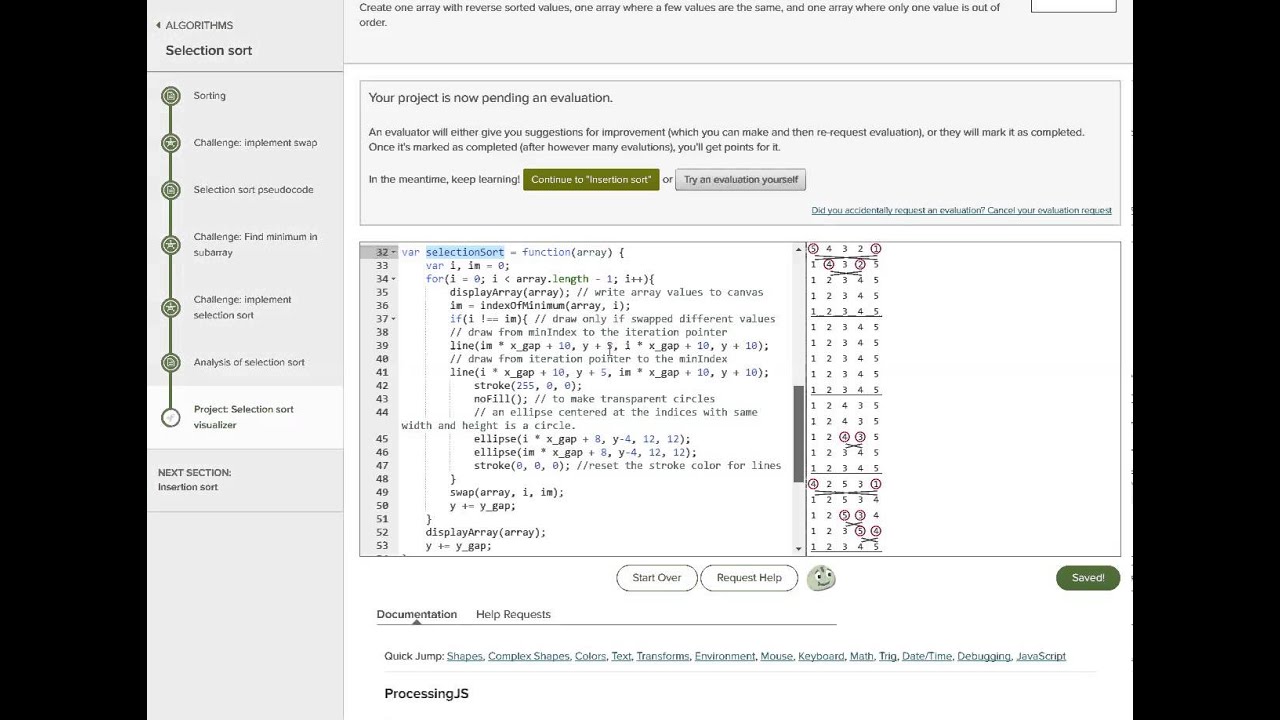Viewport: 1280px width, 720px height.
Task: Click Try an evaluation yourself button
Action: pyautogui.click(x=740, y=180)
